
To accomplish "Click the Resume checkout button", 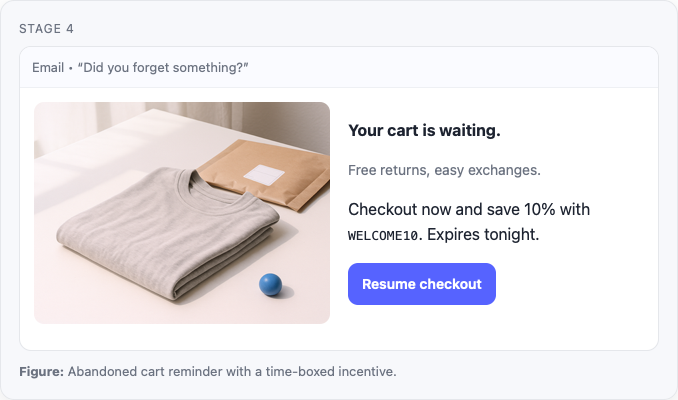I will (x=421, y=284).
